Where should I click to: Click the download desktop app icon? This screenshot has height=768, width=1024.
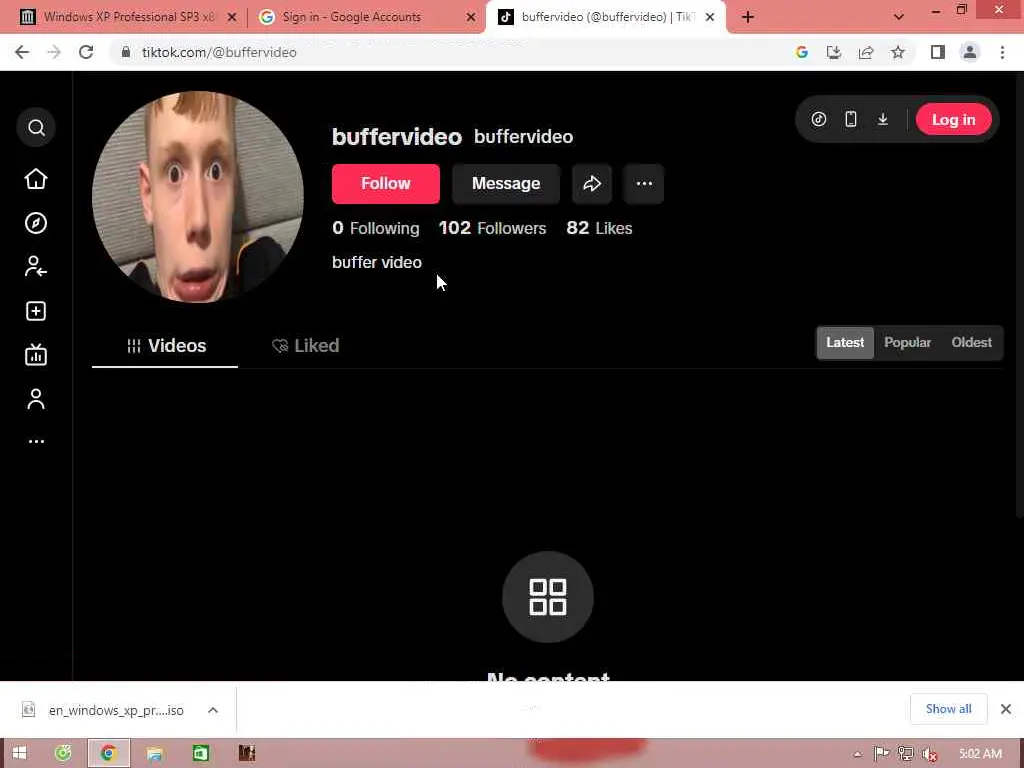click(x=883, y=119)
